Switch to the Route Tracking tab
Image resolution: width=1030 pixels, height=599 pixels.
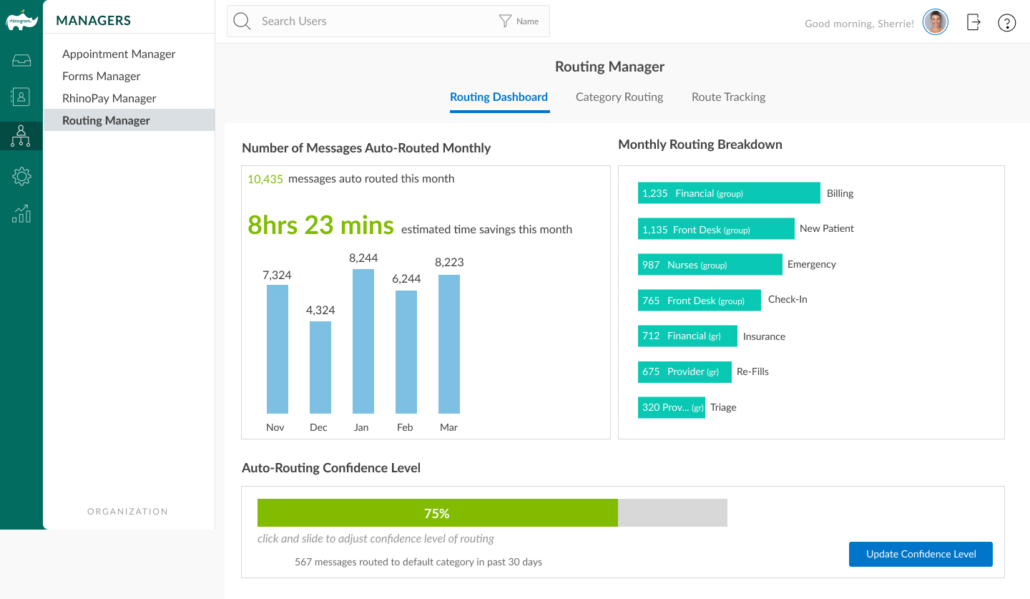728,97
